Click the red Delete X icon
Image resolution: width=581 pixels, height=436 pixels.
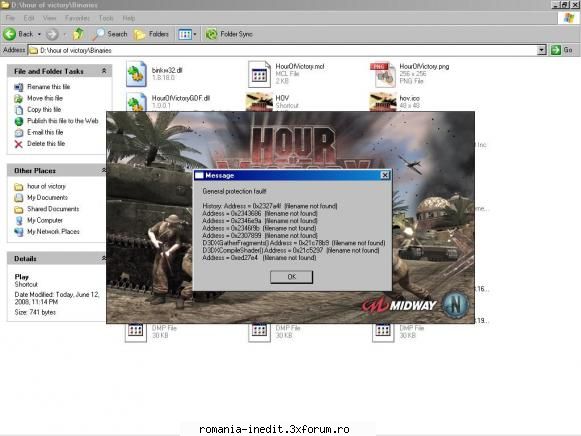pyautogui.click(x=19, y=144)
